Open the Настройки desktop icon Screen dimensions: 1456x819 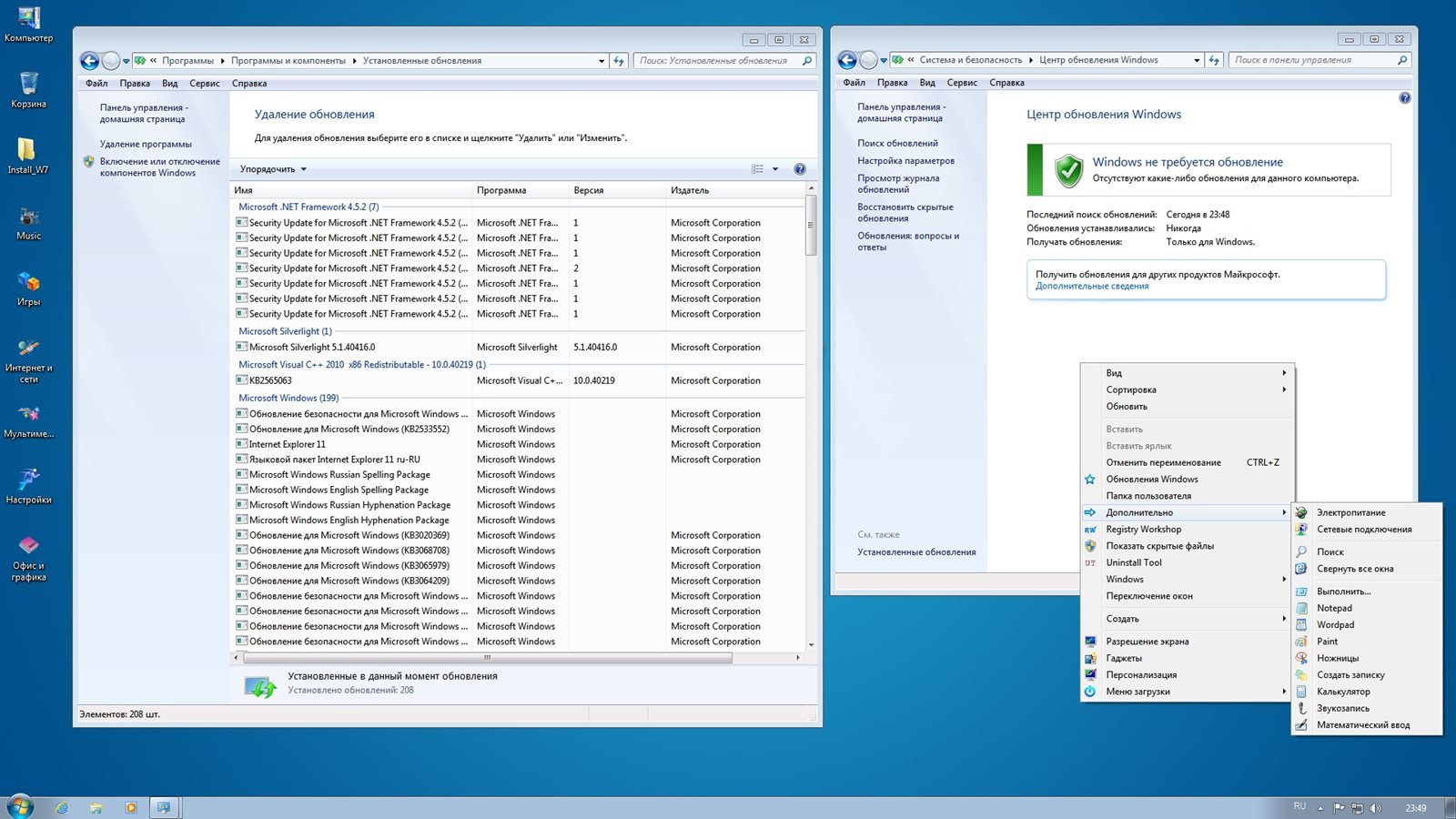click(28, 485)
